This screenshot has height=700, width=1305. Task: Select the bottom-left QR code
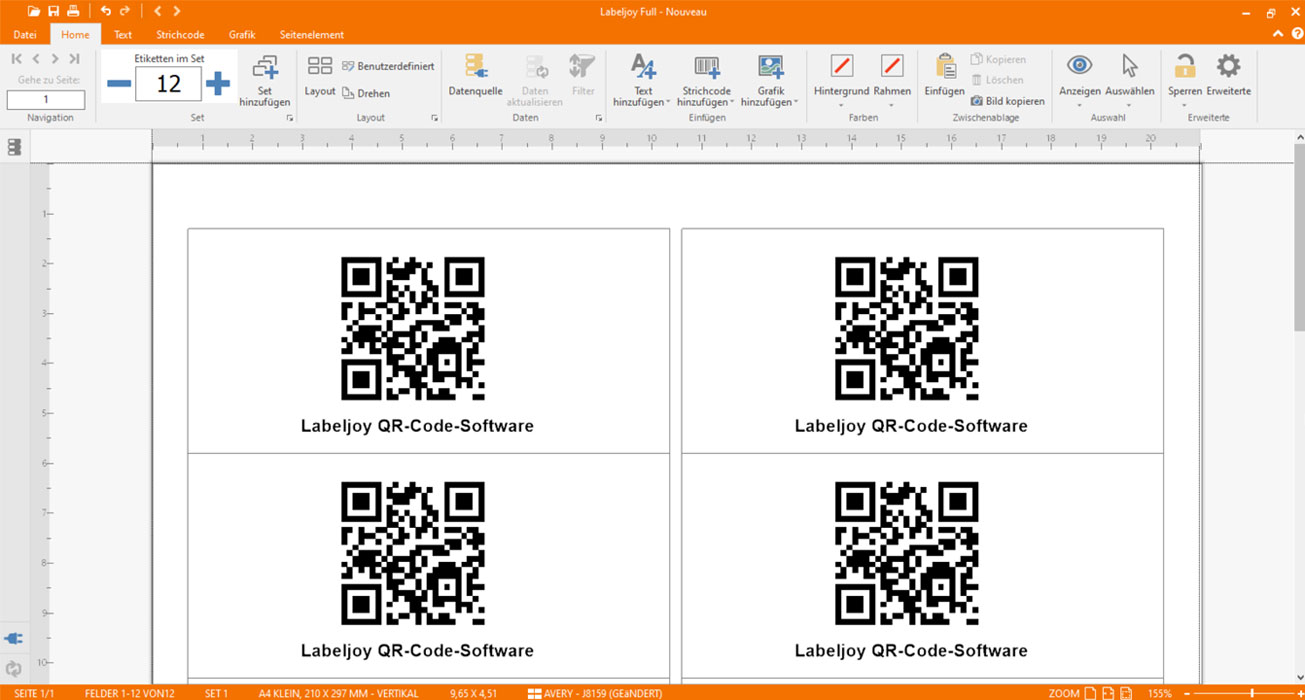coord(413,553)
